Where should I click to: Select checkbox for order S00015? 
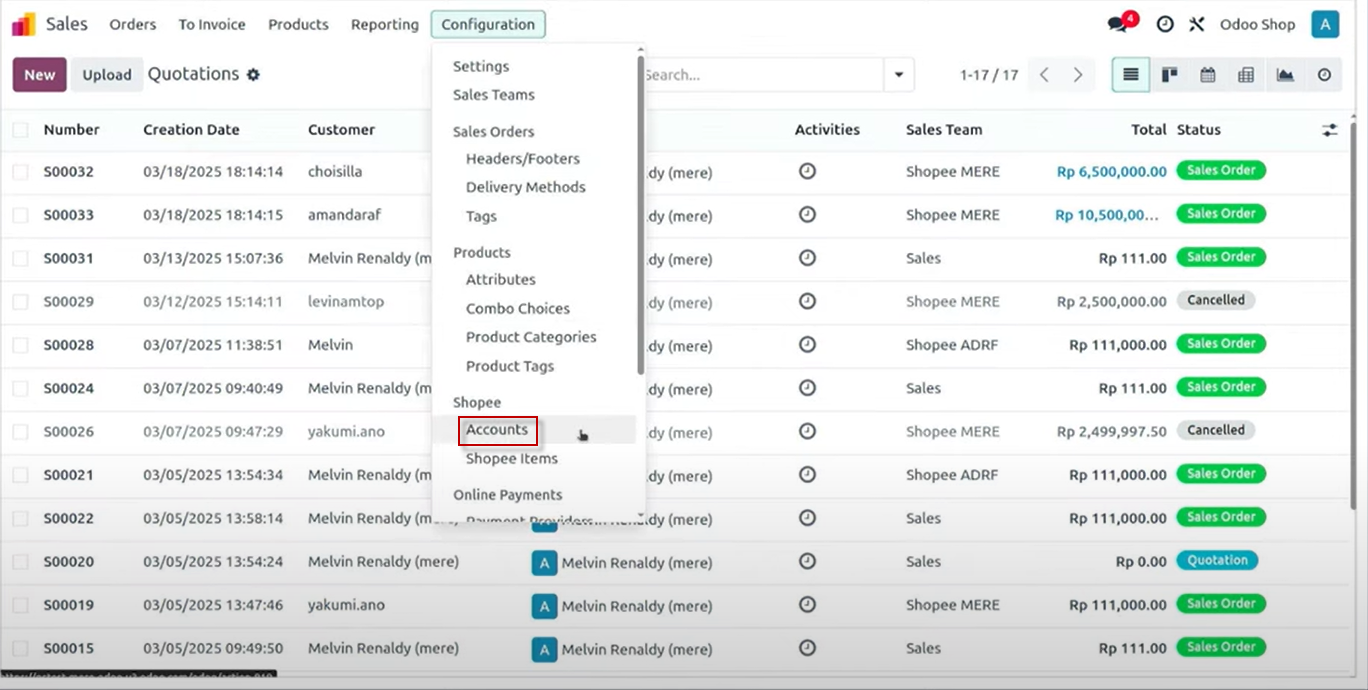click(20, 648)
